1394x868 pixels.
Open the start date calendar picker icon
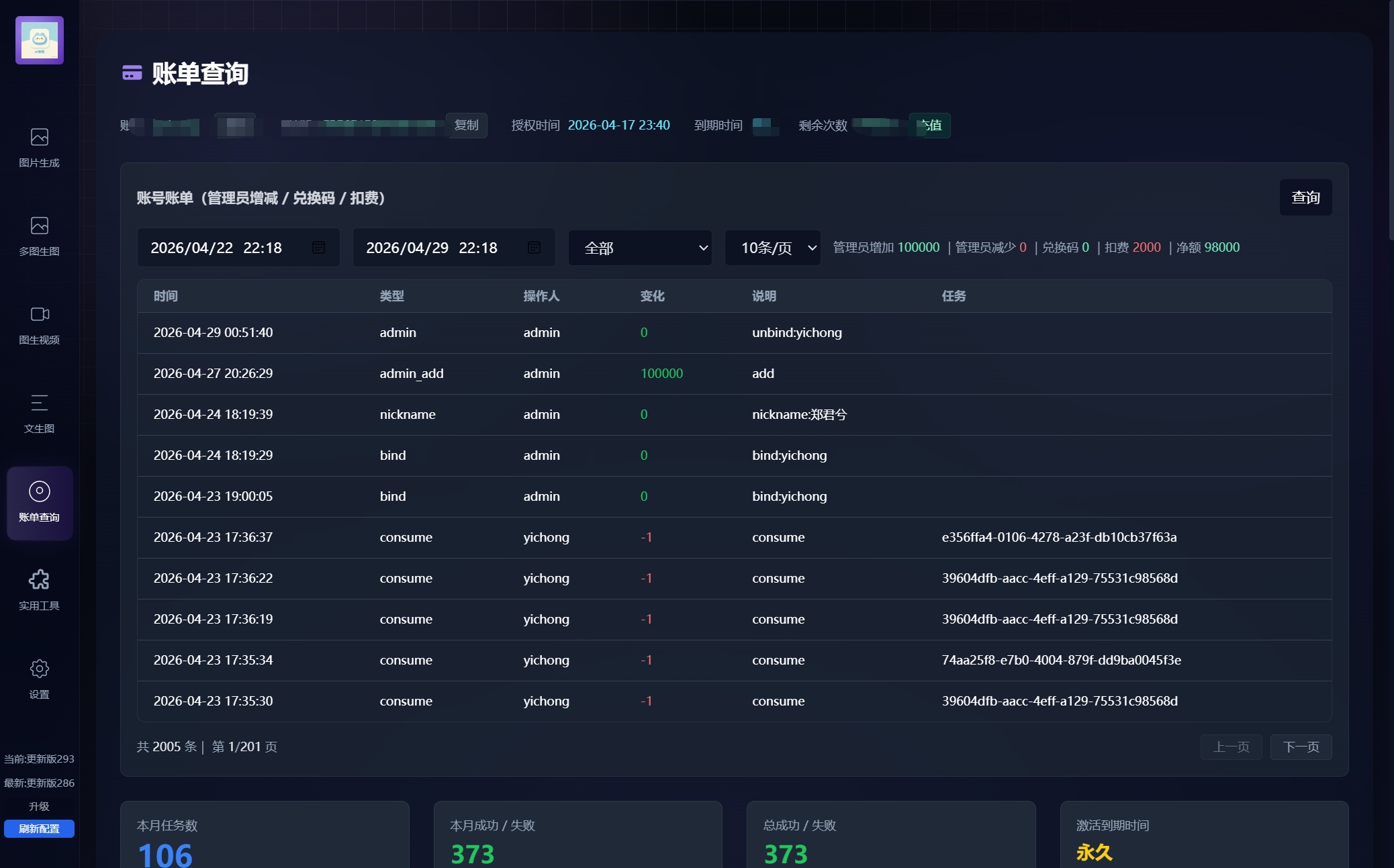pyautogui.click(x=319, y=248)
